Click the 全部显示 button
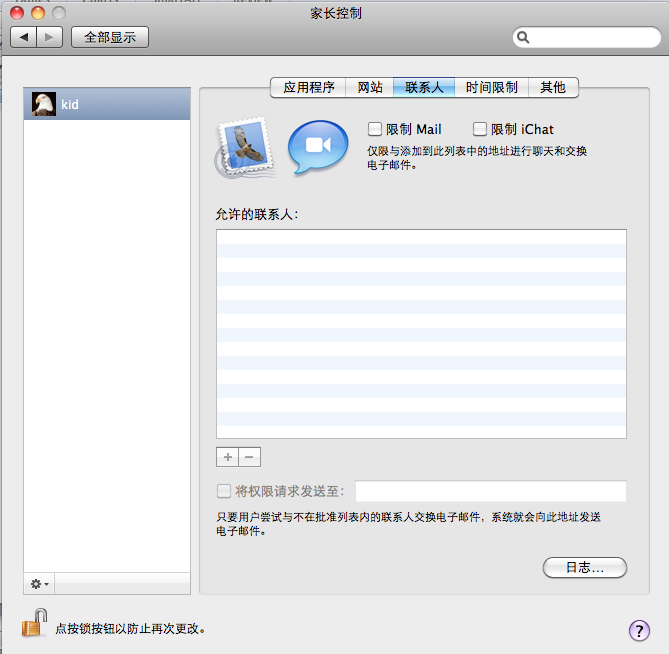The height and width of the screenshot is (654, 669). tap(110, 37)
